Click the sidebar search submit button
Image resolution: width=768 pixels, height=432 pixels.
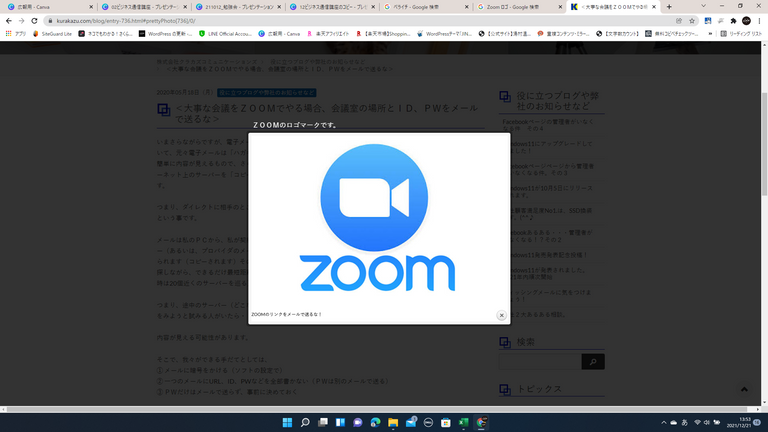592,362
